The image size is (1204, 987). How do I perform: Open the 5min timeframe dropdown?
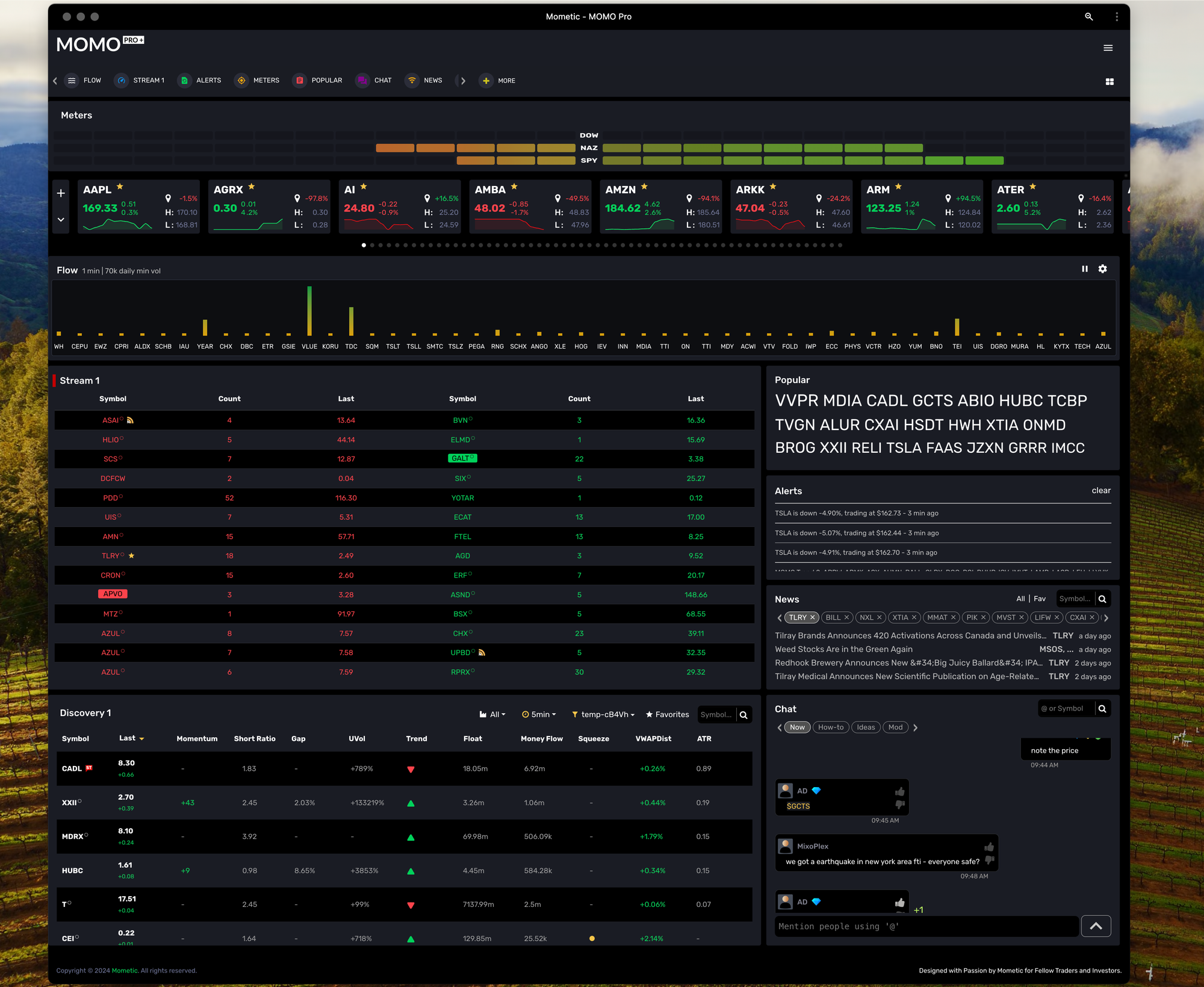(539, 715)
